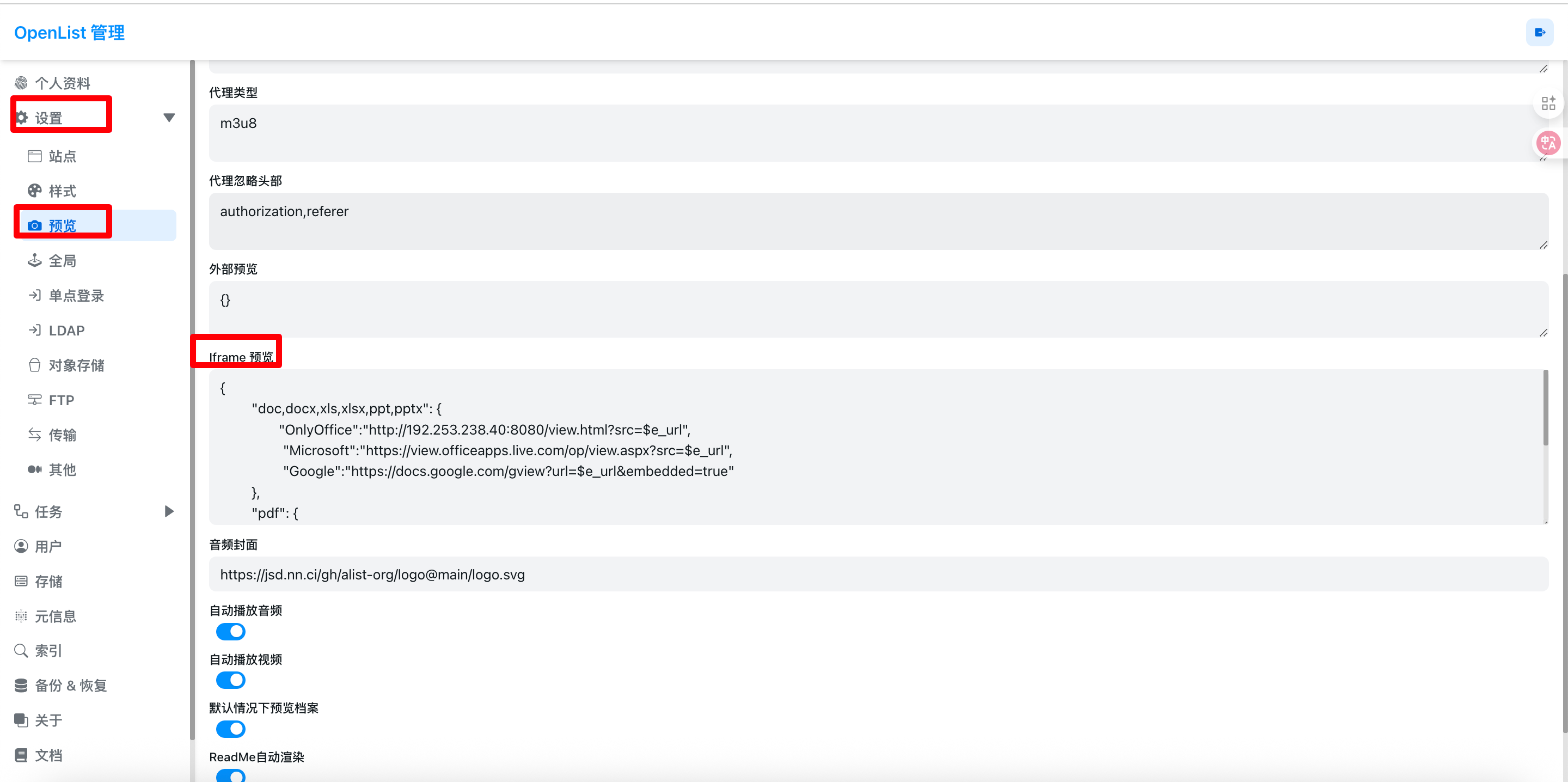Open the 文档 link in sidebar
The width and height of the screenshot is (1568, 782).
click(48, 755)
